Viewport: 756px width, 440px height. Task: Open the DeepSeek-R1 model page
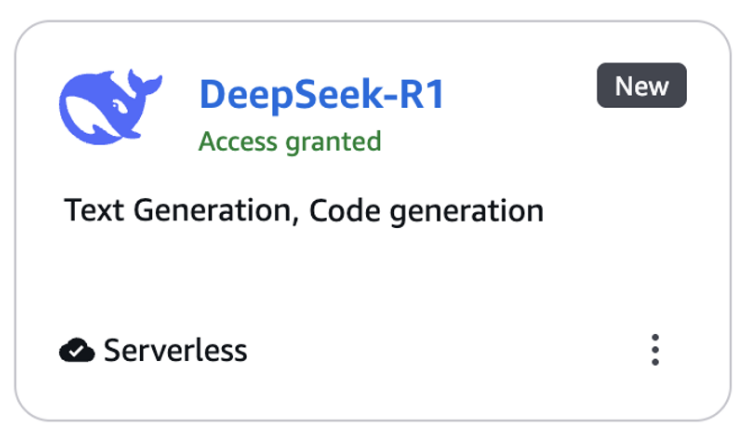pyautogui.click(x=320, y=93)
